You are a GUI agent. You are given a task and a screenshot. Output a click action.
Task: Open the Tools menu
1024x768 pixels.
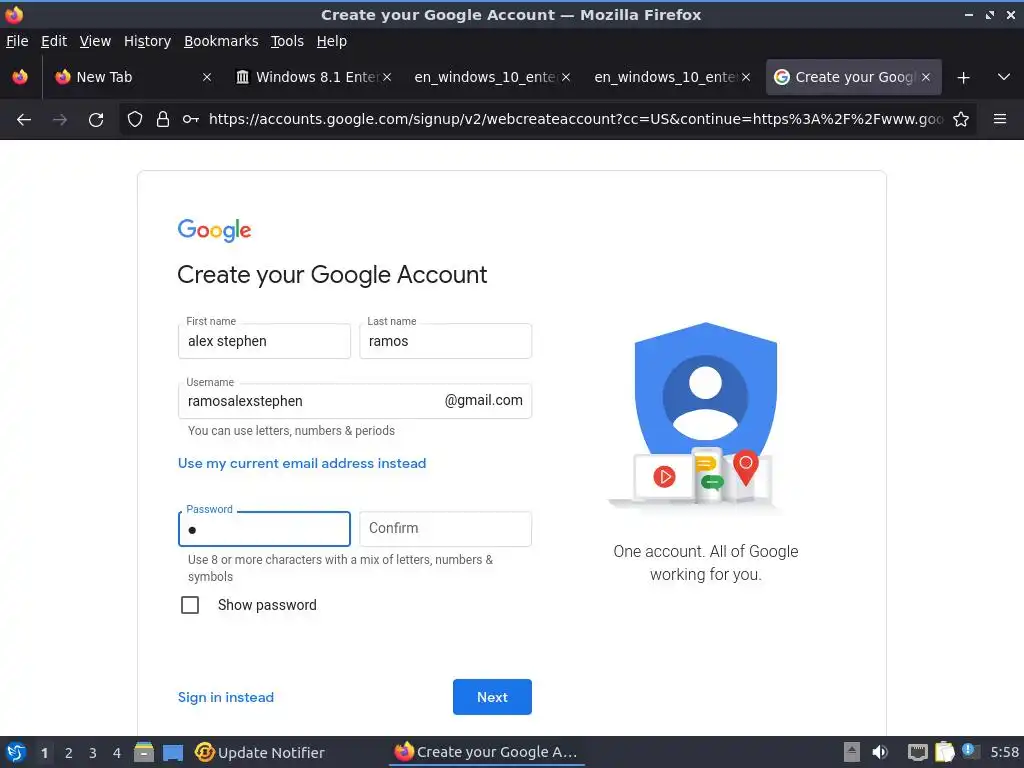[287, 41]
